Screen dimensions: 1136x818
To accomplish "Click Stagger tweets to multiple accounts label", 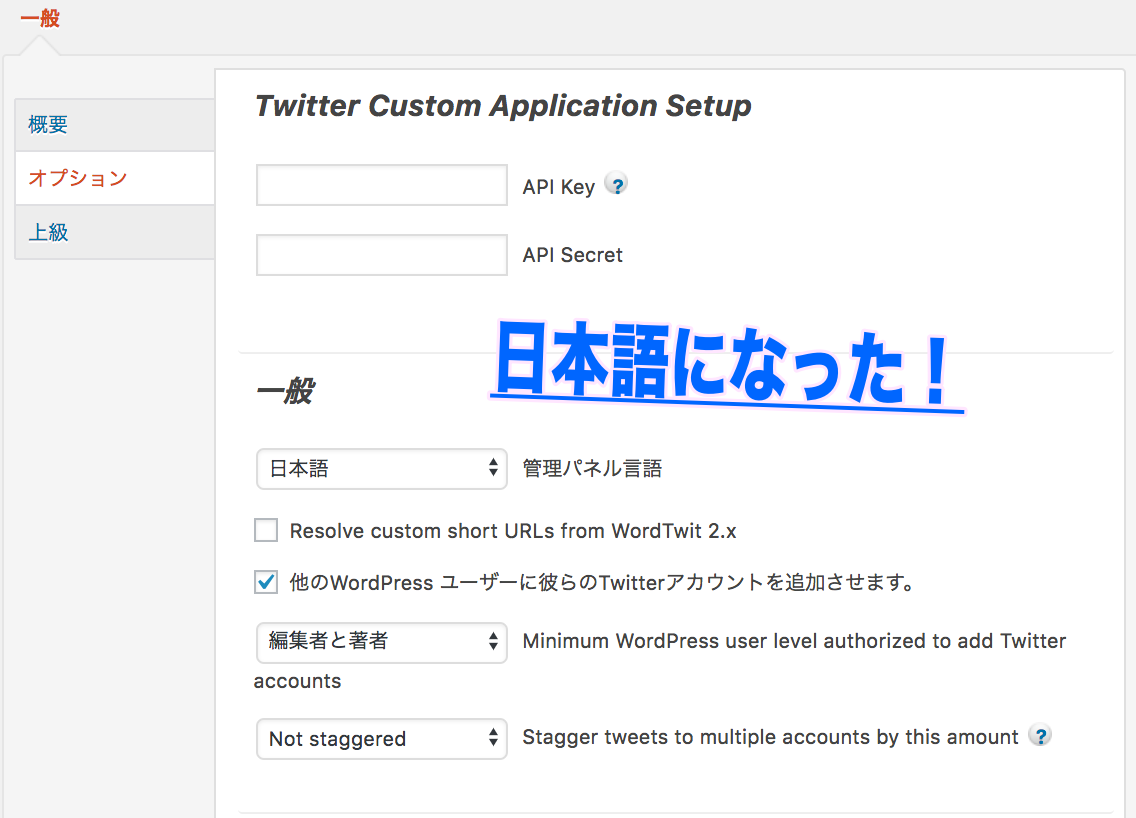I will tap(770, 737).
